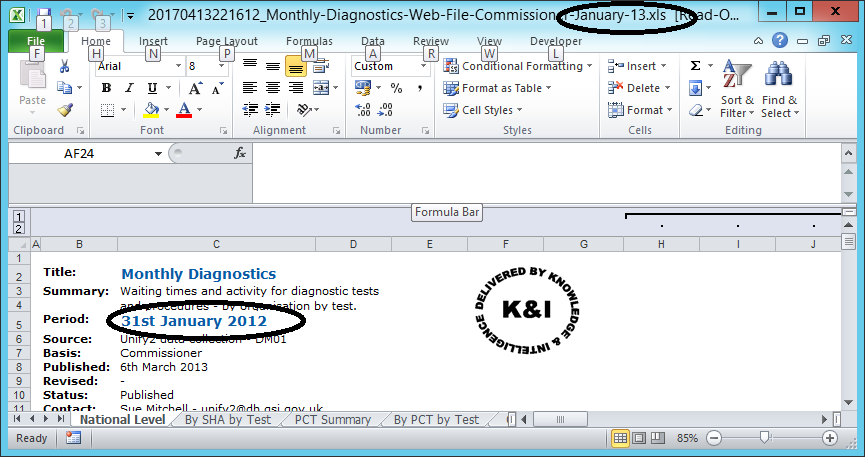Open the font size dropdown showing 8
This screenshot has width=865, height=457.
[221, 66]
